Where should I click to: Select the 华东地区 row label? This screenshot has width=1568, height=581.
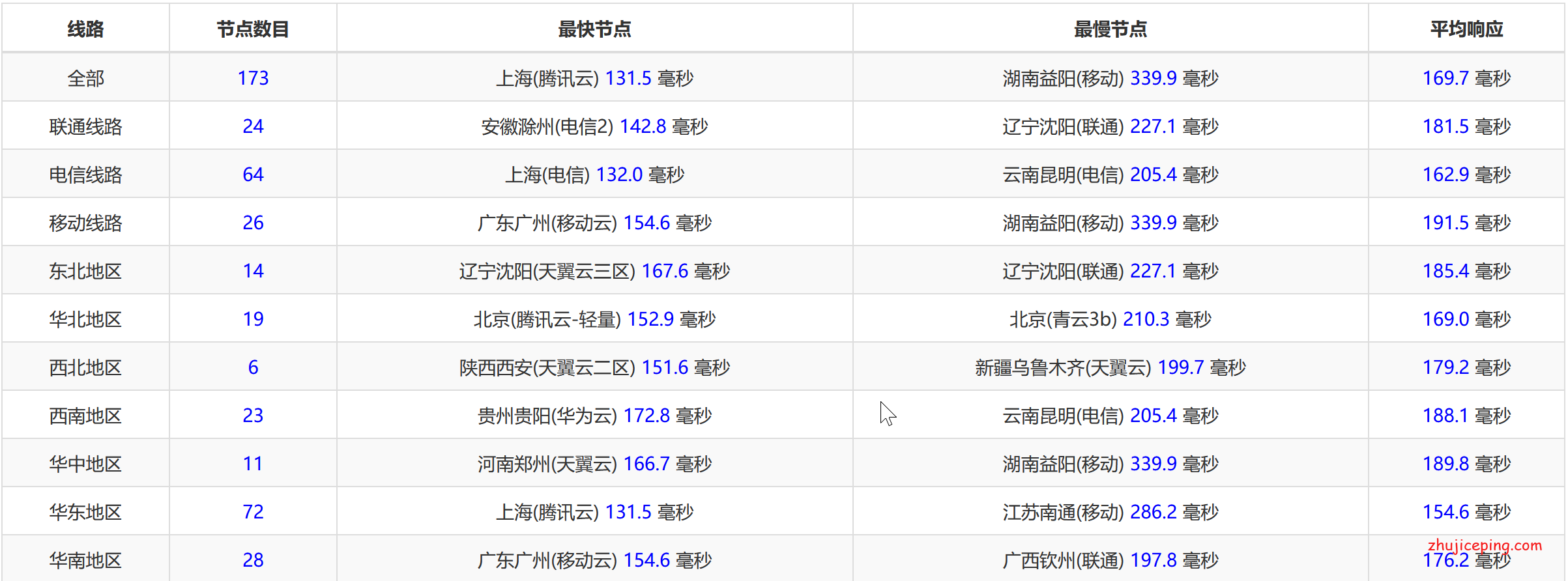[85, 512]
